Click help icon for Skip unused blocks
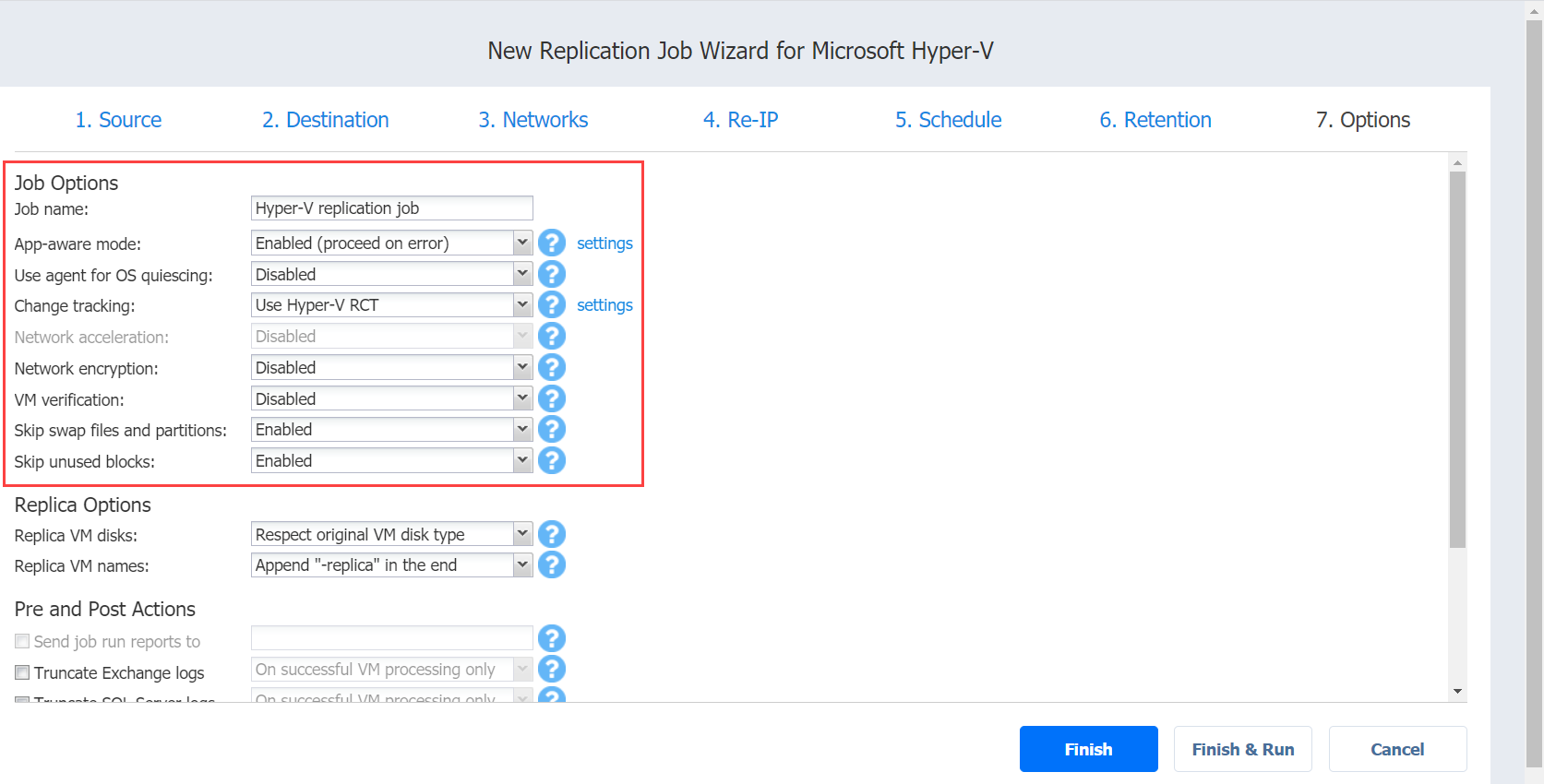 (x=552, y=460)
